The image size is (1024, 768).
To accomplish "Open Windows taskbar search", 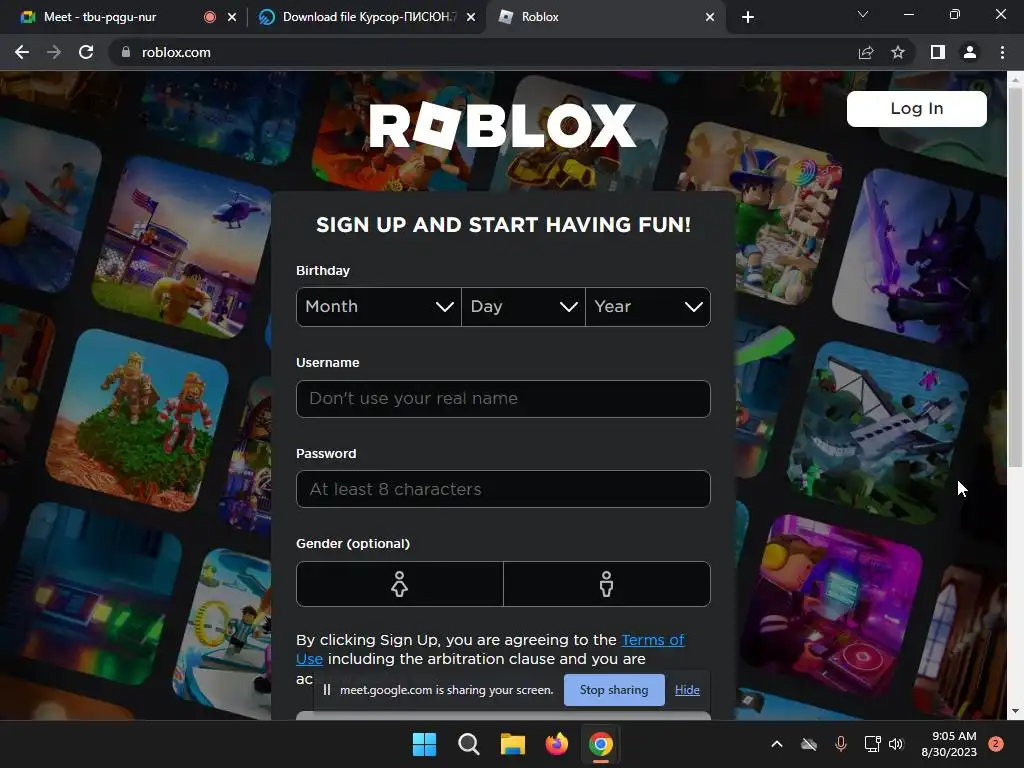I will click(x=468, y=744).
